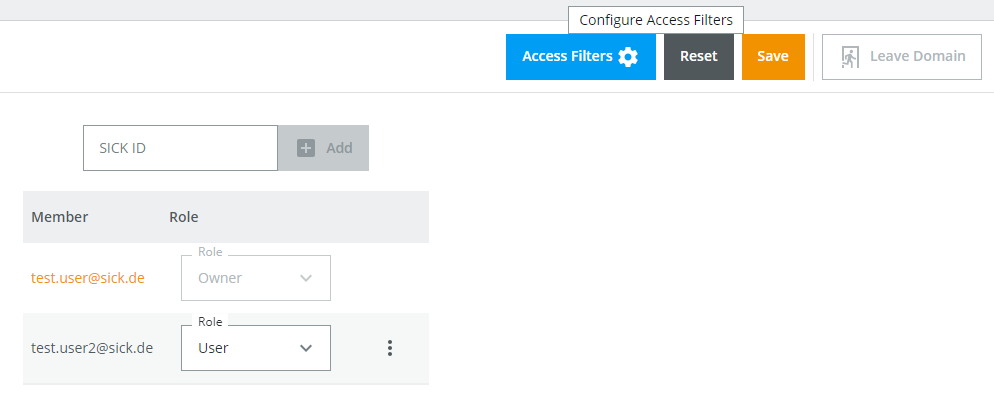The image size is (994, 402).
Task: Open the role combo box showing Owner
Action: pyautogui.click(x=255, y=278)
